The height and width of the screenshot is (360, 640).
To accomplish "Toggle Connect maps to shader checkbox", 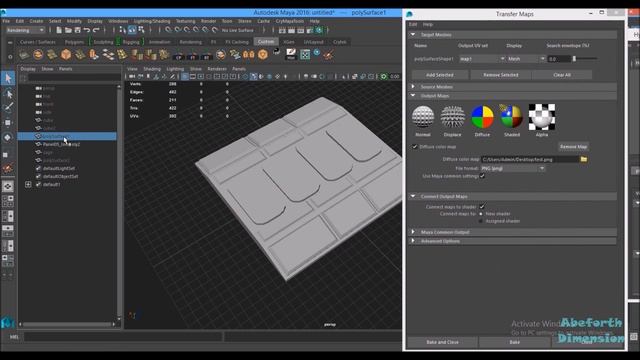I will (482, 207).
